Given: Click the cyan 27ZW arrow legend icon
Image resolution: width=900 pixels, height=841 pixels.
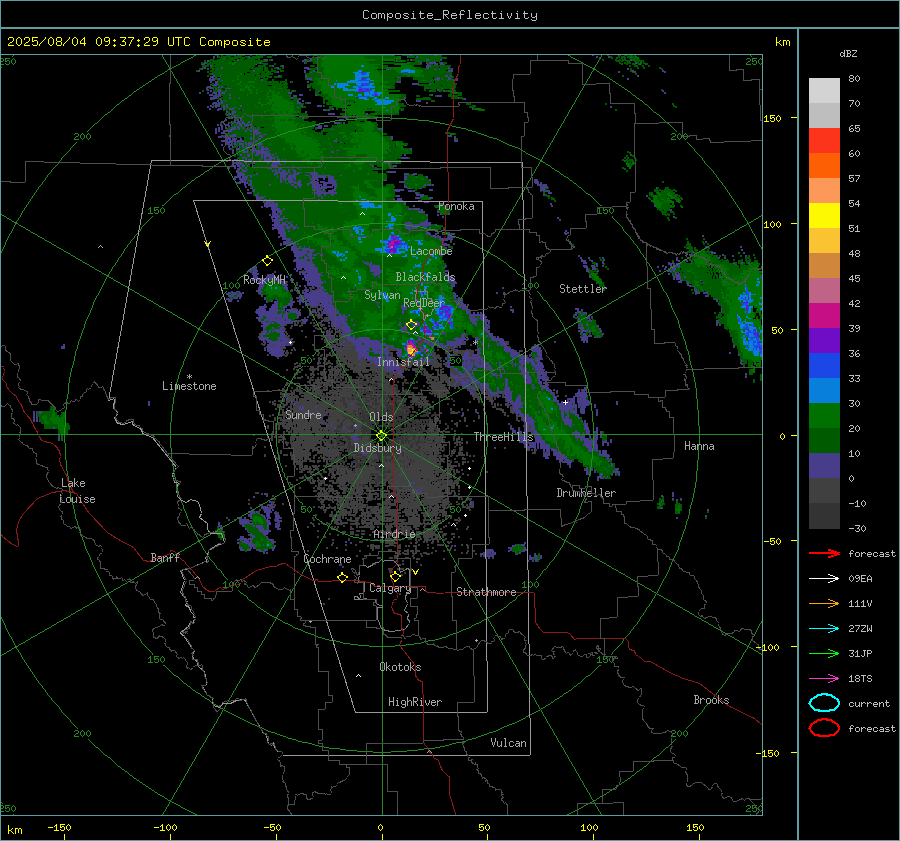Looking at the screenshot, I should (x=824, y=629).
